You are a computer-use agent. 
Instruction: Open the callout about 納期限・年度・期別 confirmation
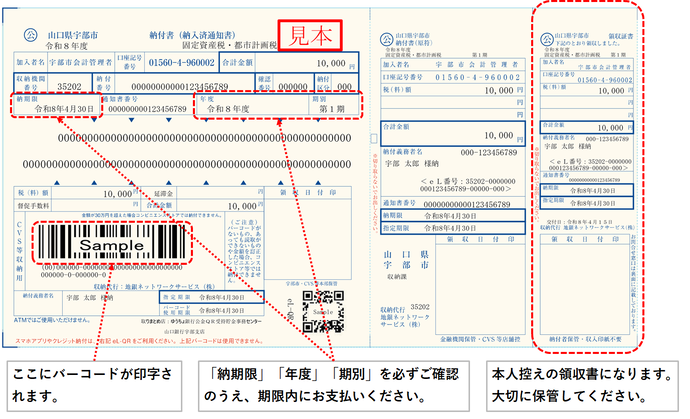pyautogui.click(x=334, y=386)
